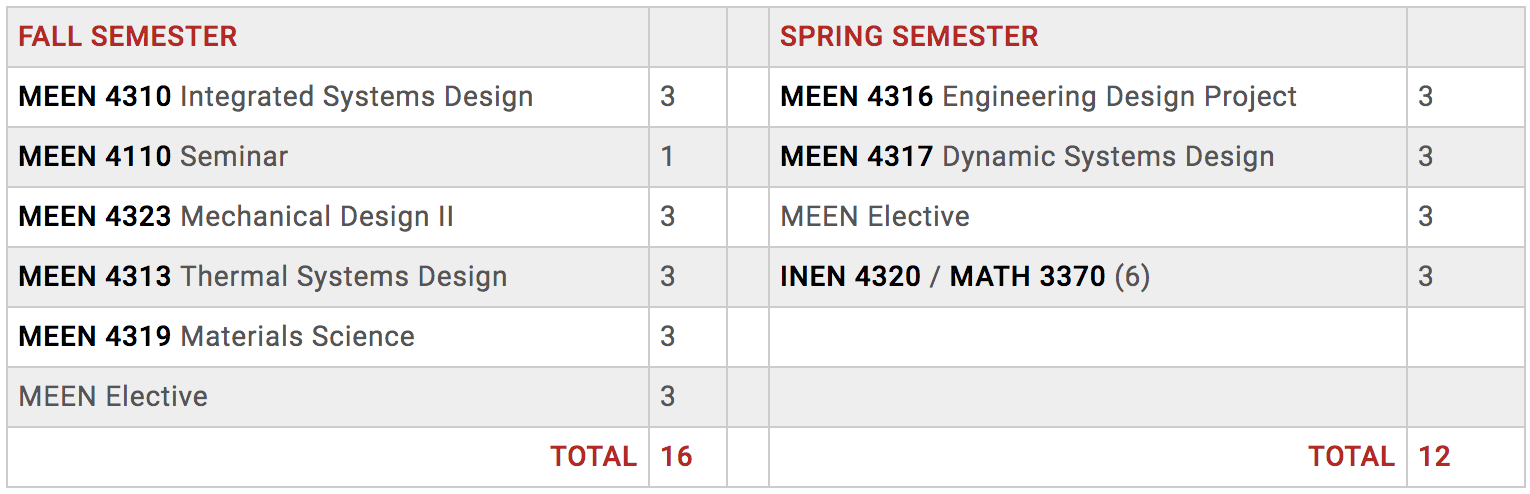Click the 1 credit value for Seminar
This screenshot has height=494, width=1530.
(667, 157)
